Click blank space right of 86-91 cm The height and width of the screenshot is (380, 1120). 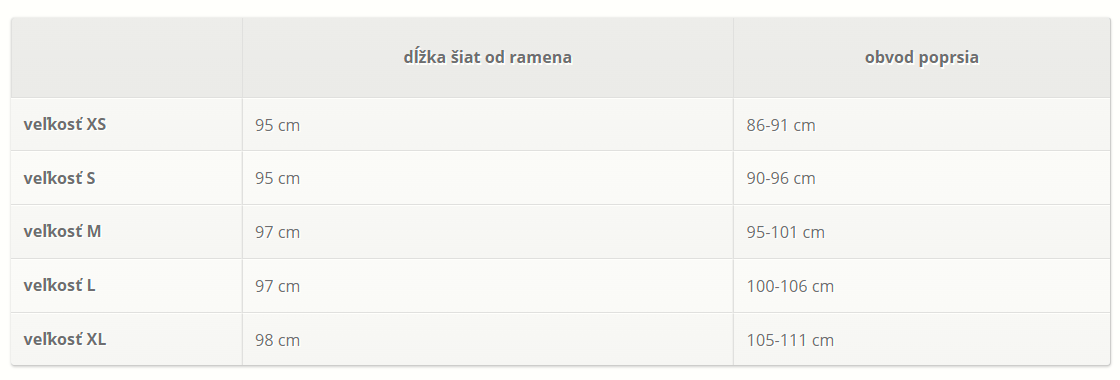963,125
